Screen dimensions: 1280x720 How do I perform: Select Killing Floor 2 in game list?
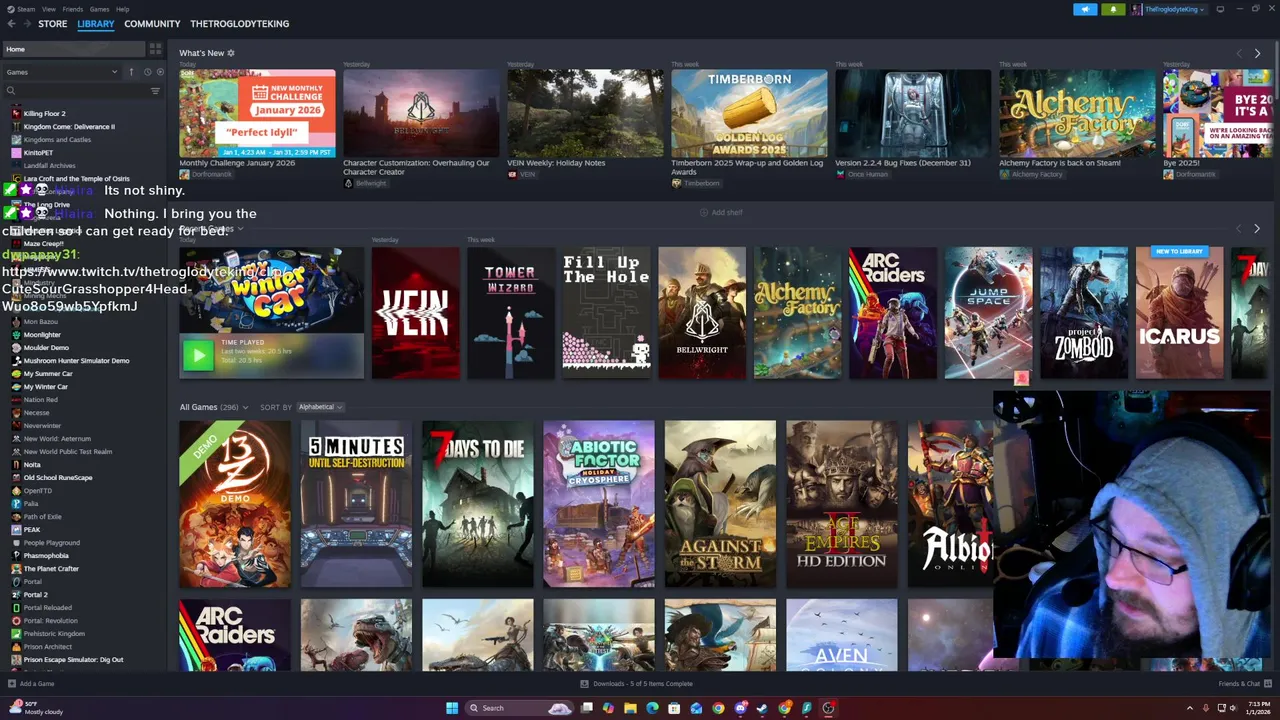pyautogui.click(x=44, y=114)
